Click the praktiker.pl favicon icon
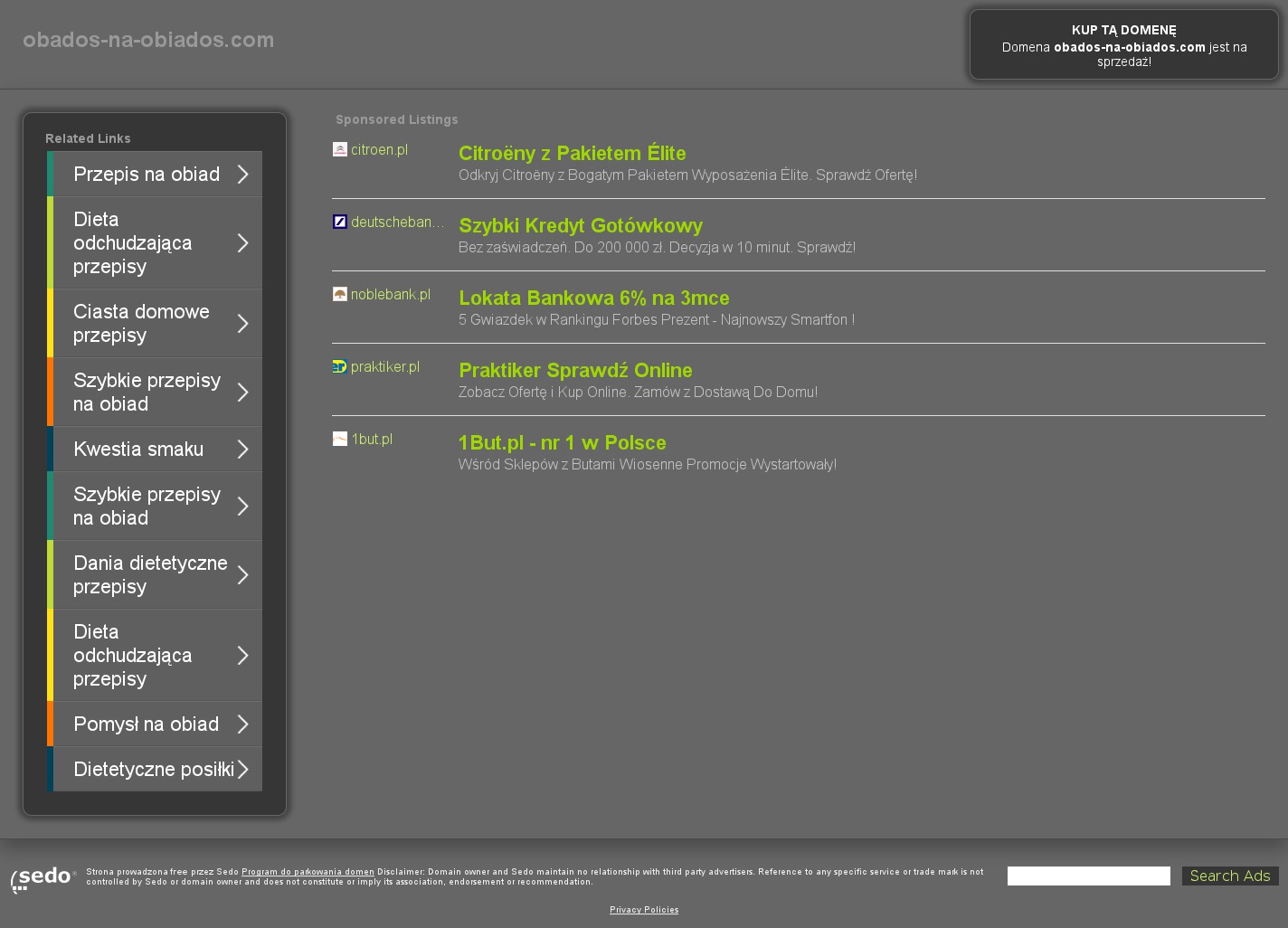The image size is (1288, 928). coord(340,366)
